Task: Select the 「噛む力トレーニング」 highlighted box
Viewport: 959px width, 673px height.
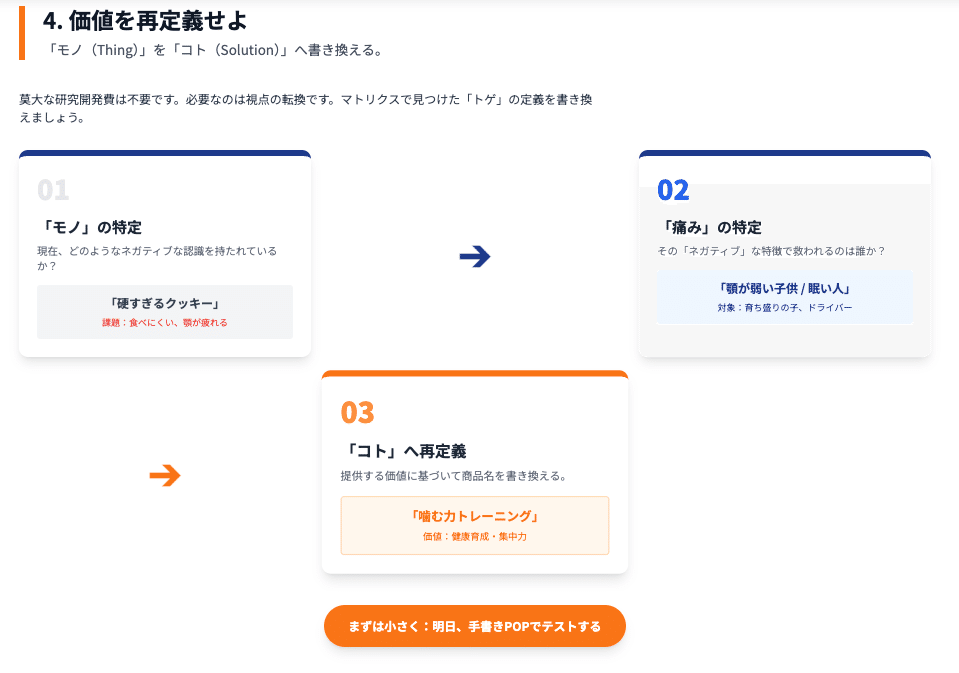Action: 474,525
